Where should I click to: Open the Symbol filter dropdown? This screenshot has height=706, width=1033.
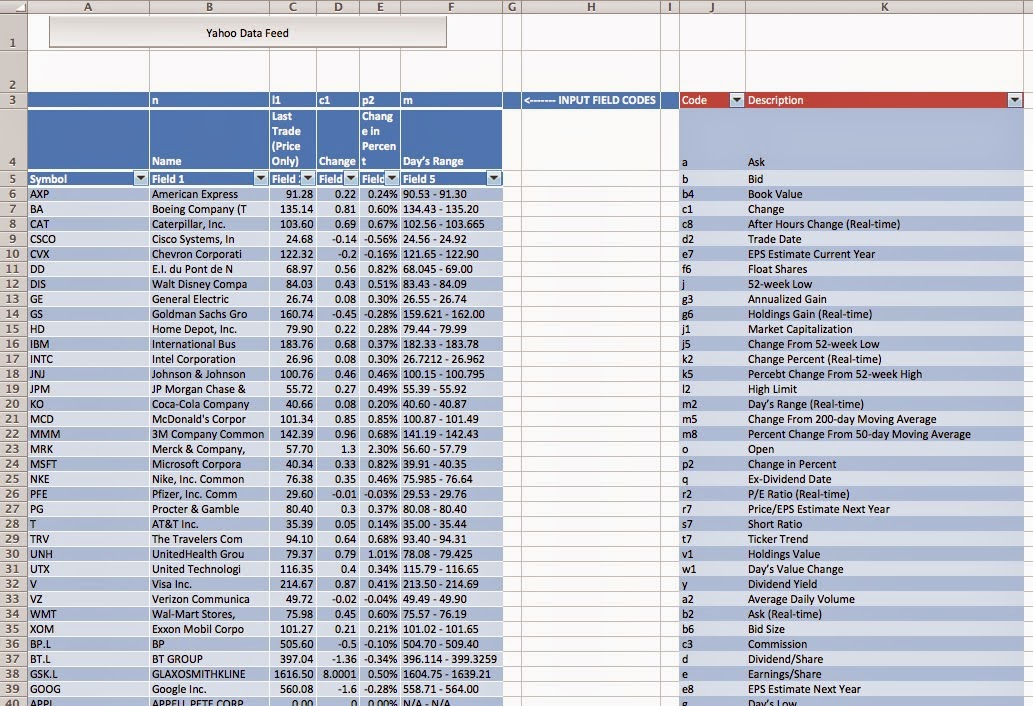point(140,178)
